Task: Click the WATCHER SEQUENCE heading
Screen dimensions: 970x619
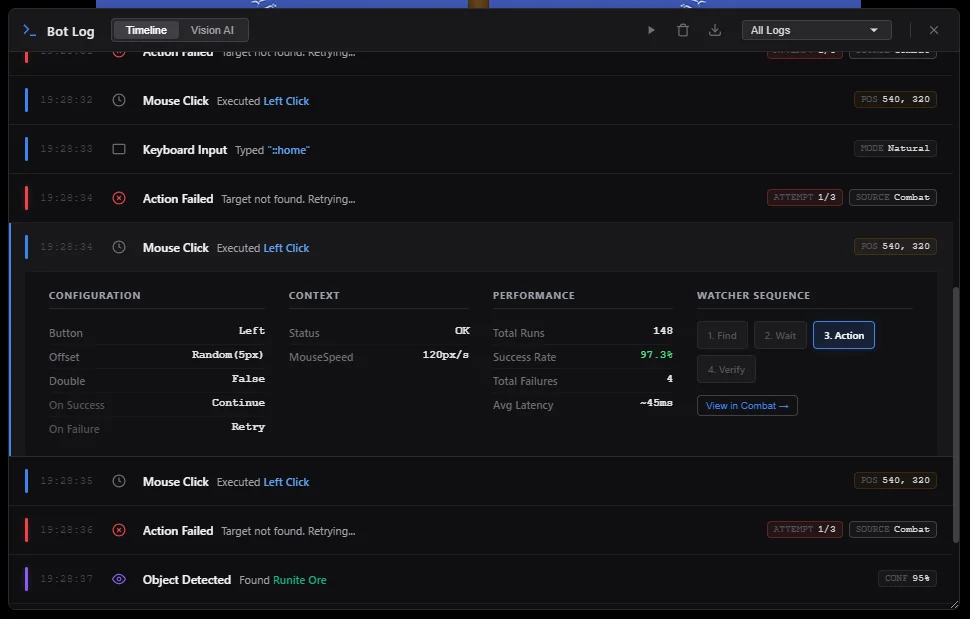Action: [753, 296]
